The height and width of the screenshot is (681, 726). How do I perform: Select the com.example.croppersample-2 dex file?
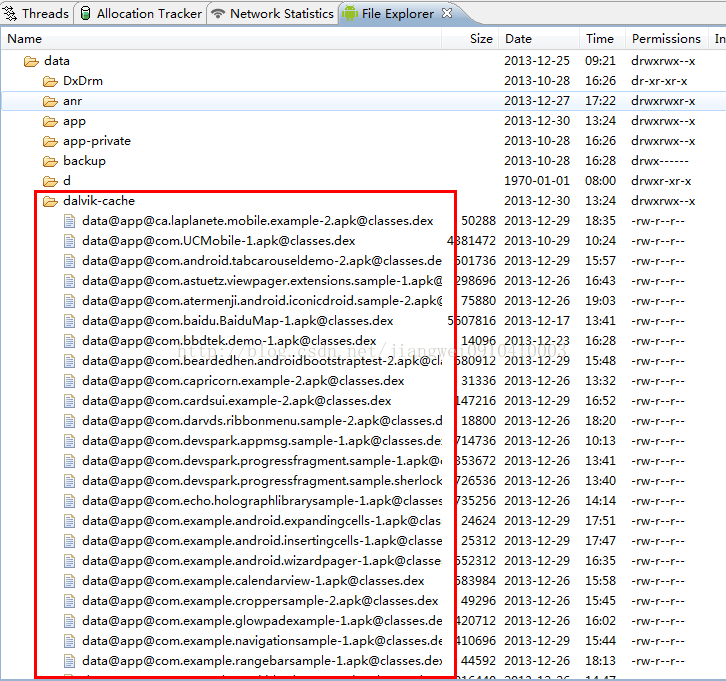pos(260,601)
